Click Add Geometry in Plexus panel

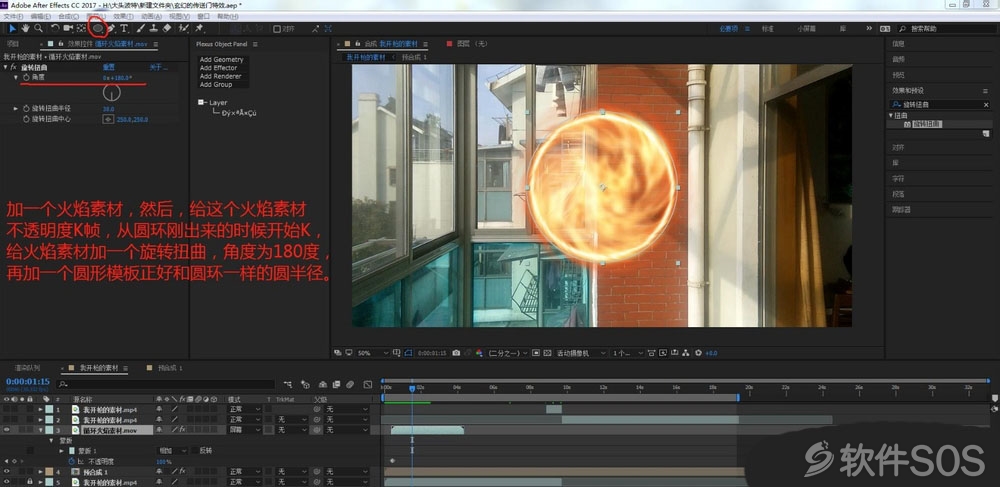coord(221,59)
